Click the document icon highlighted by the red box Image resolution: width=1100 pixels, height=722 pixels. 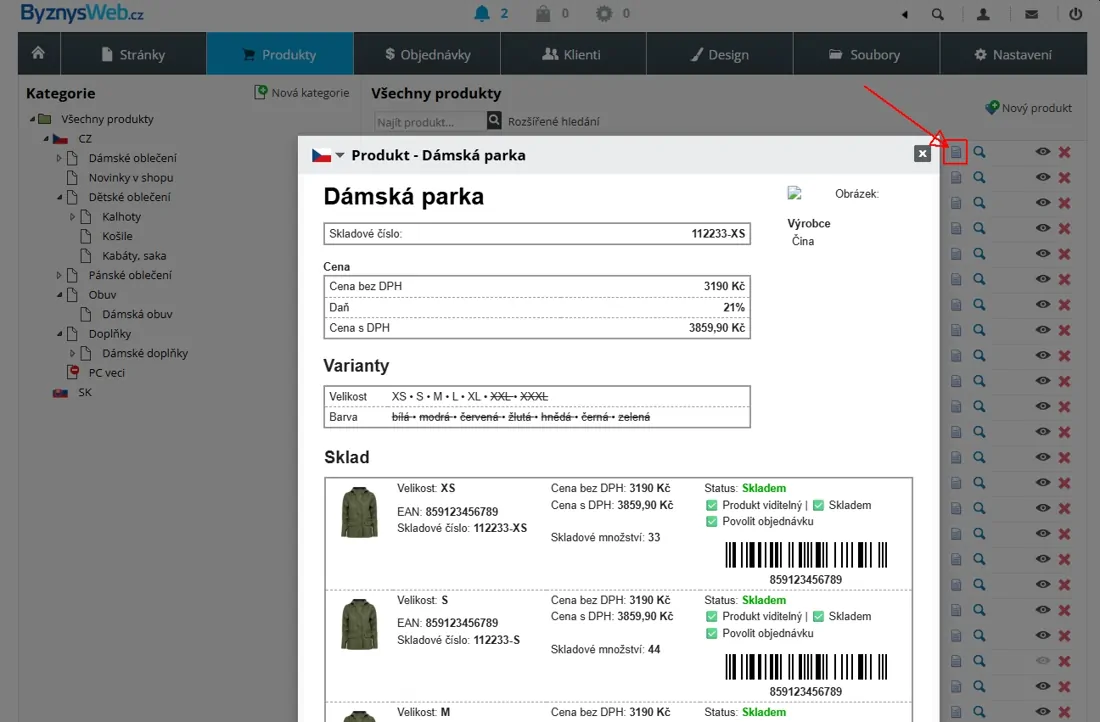955,152
